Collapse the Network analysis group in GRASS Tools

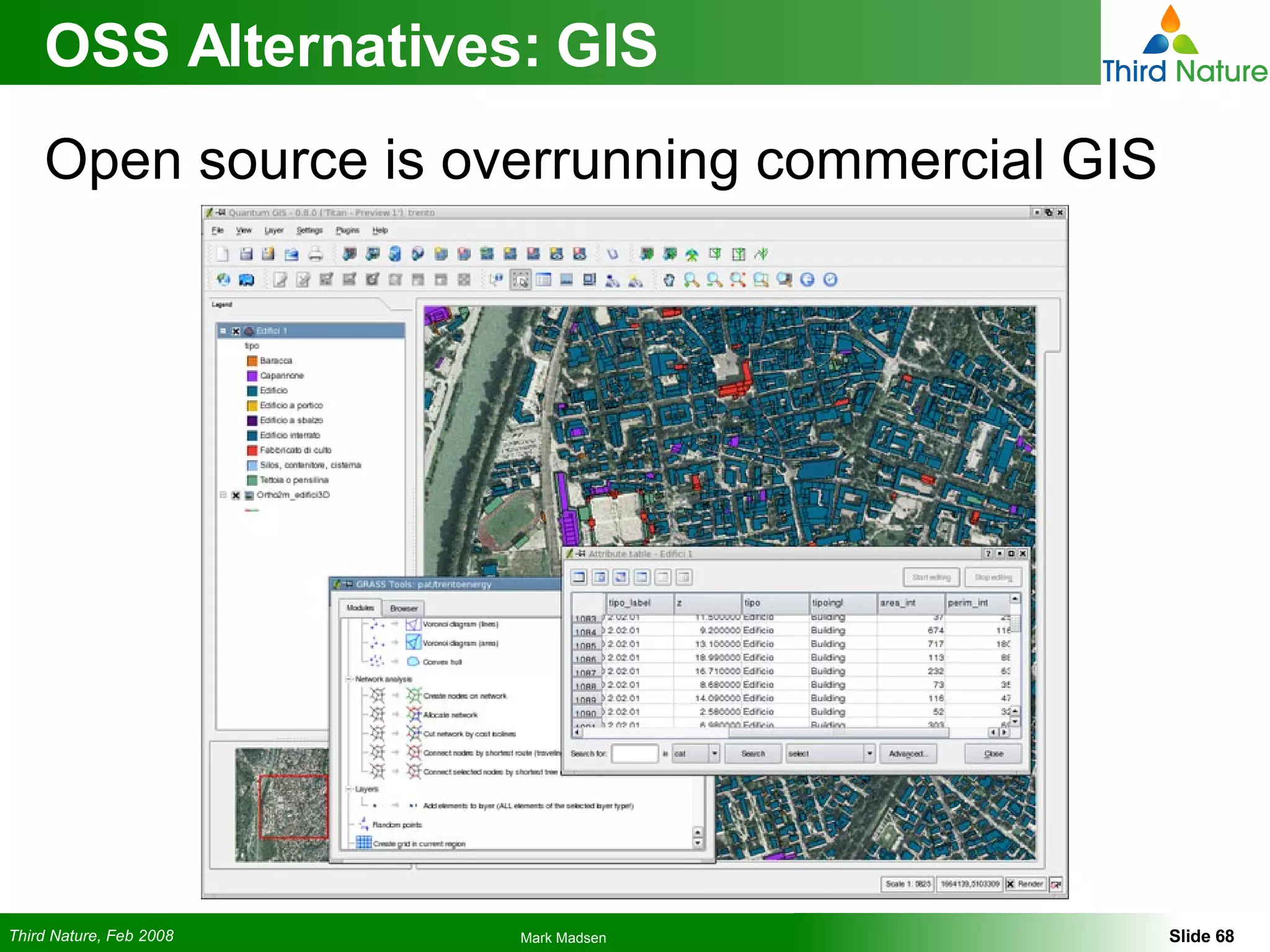[349, 679]
